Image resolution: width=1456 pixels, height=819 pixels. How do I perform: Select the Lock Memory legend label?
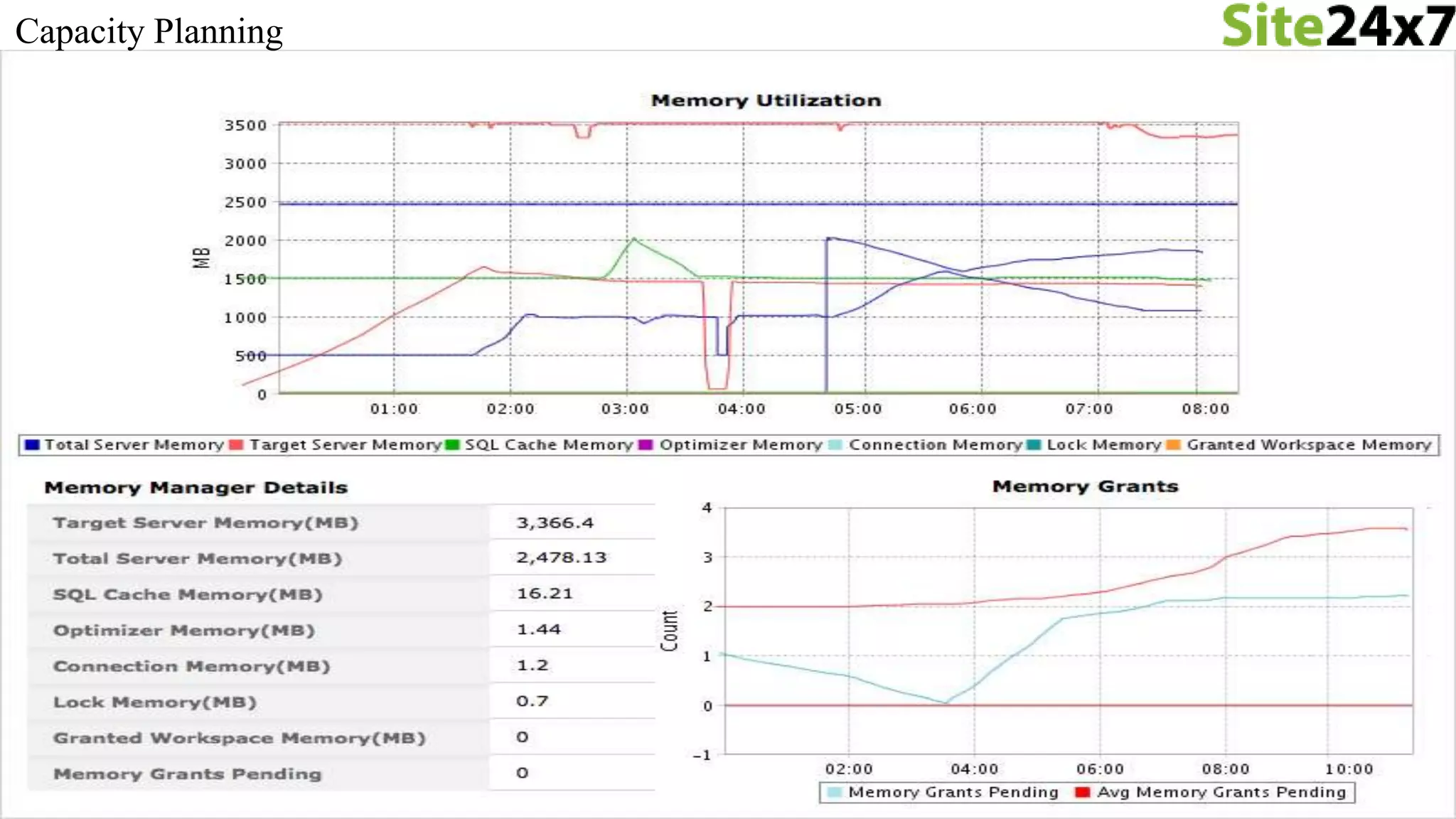(1103, 445)
